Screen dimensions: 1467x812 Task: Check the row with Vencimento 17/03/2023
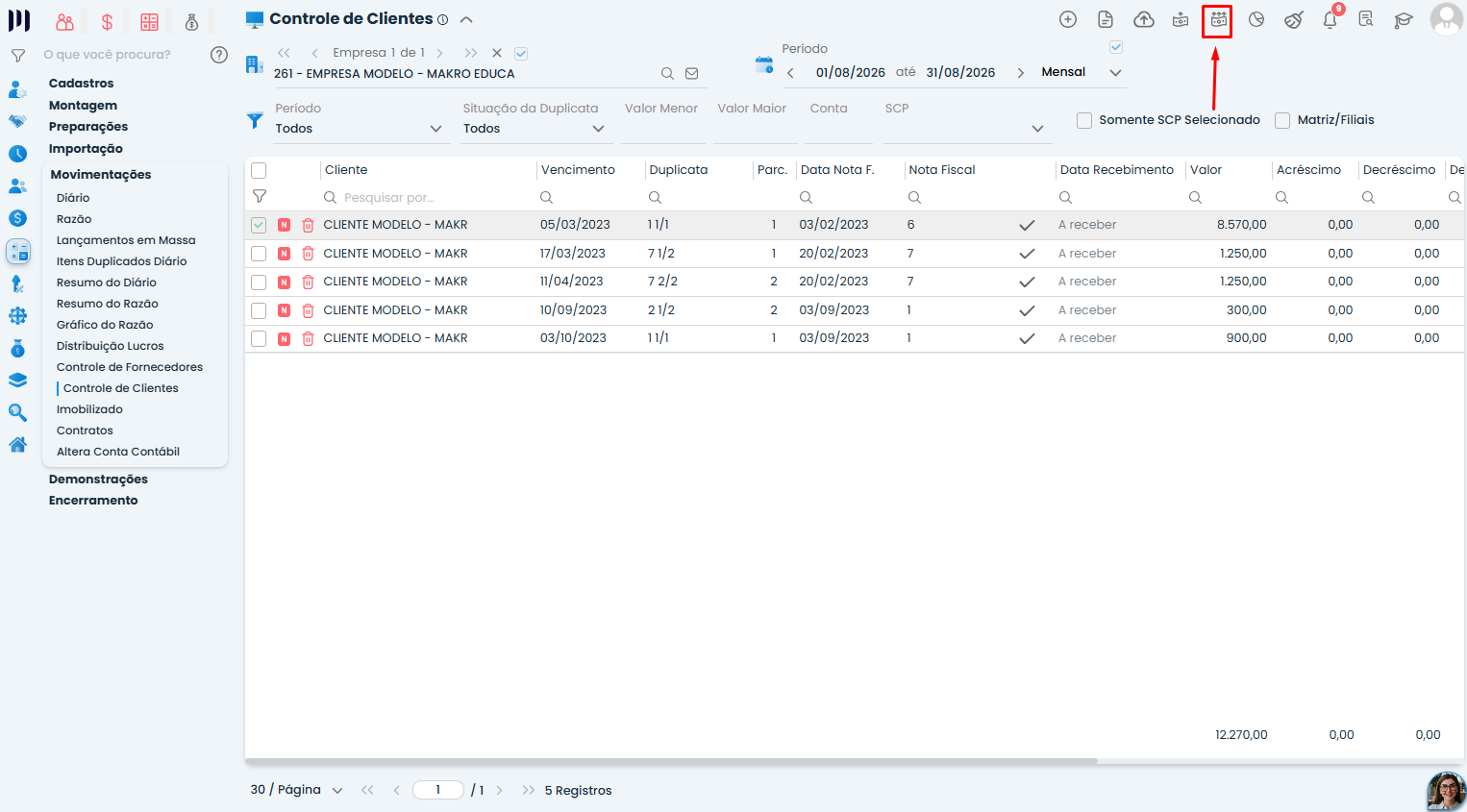point(259,254)
